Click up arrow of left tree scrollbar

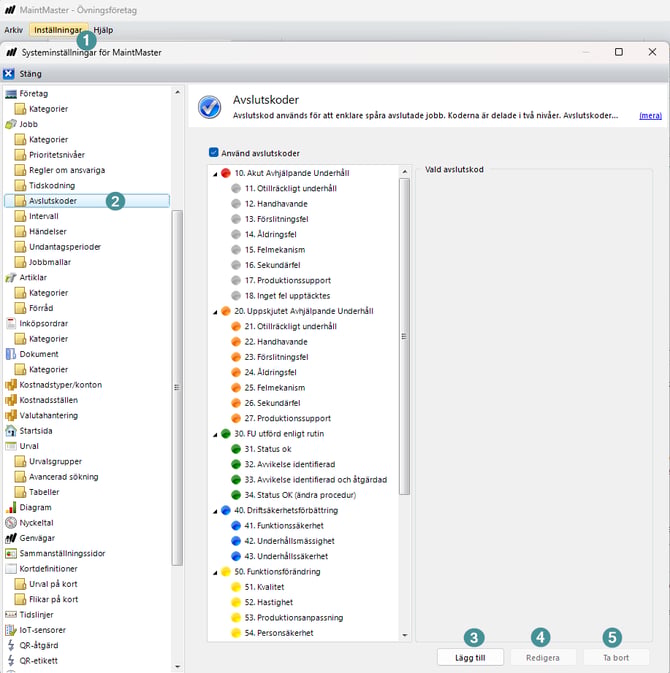[177, 92]
